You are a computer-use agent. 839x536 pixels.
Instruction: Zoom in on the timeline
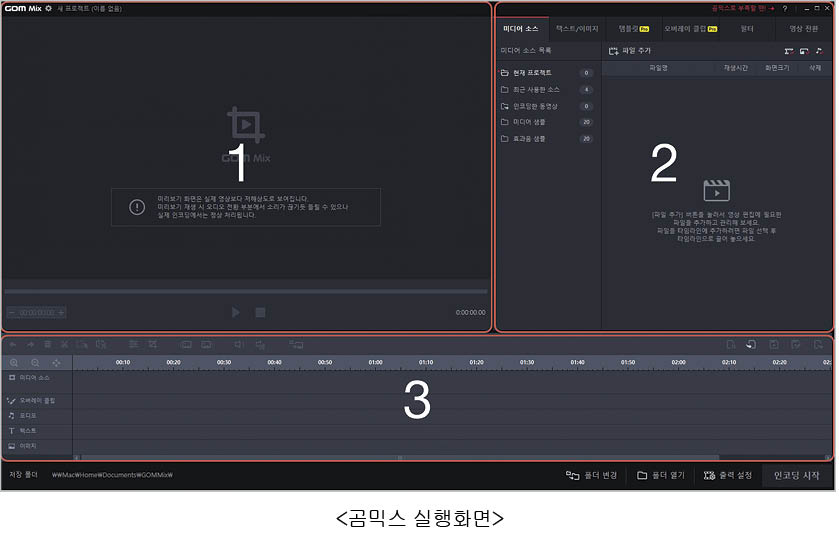14,364
